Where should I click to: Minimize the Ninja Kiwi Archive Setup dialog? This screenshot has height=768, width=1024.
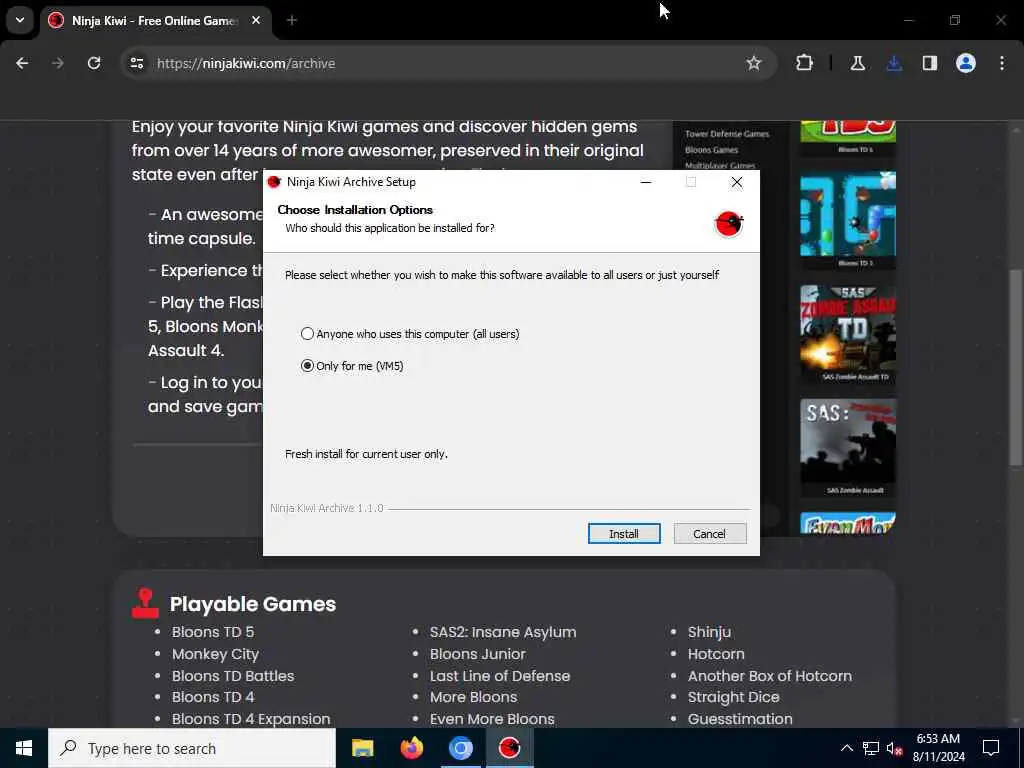[646, 182]
